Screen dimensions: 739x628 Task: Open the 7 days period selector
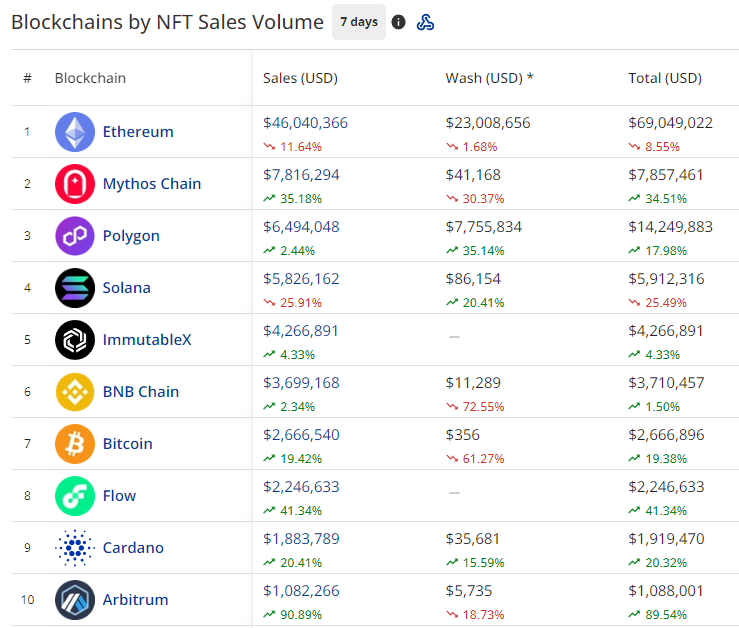point(359,22)
